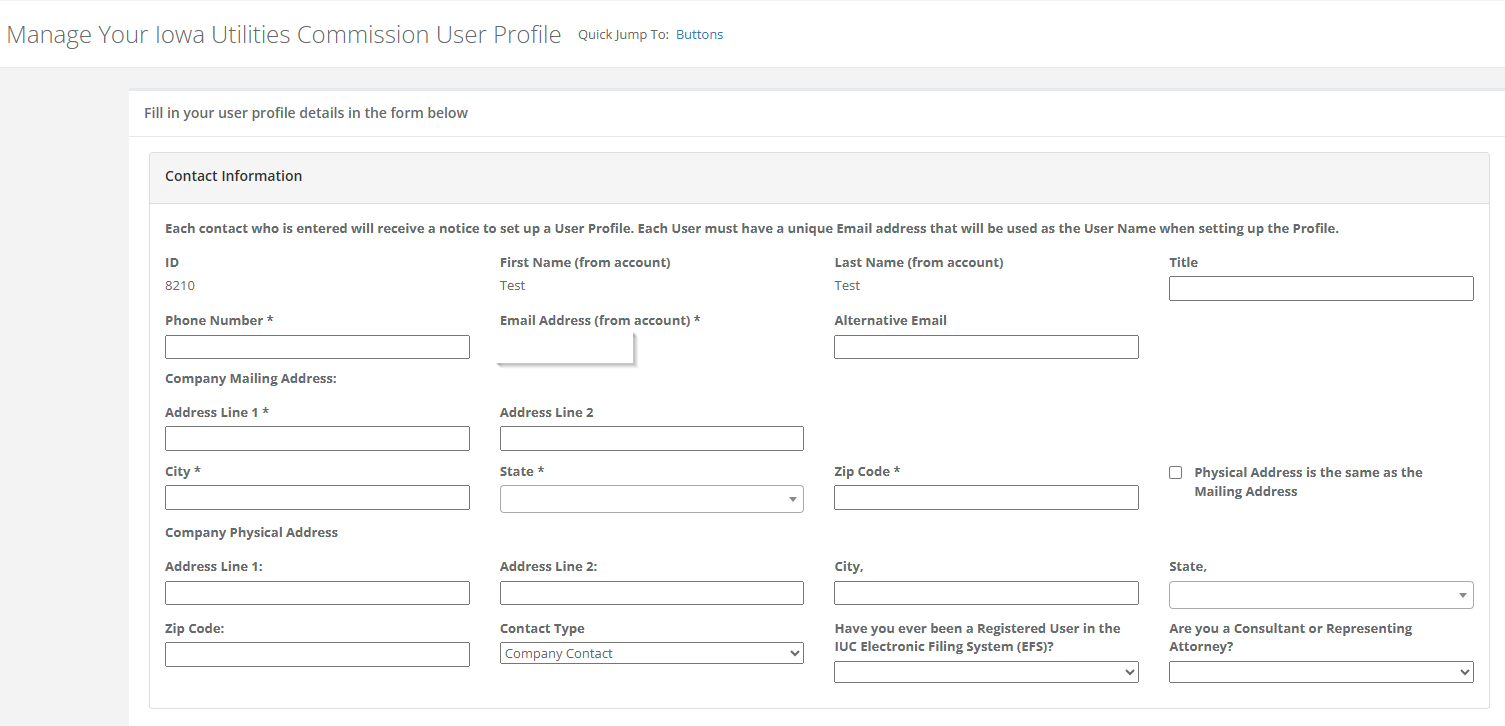Expand the Contact Type dropdown

pyautogui.click(x=651, y=654)
